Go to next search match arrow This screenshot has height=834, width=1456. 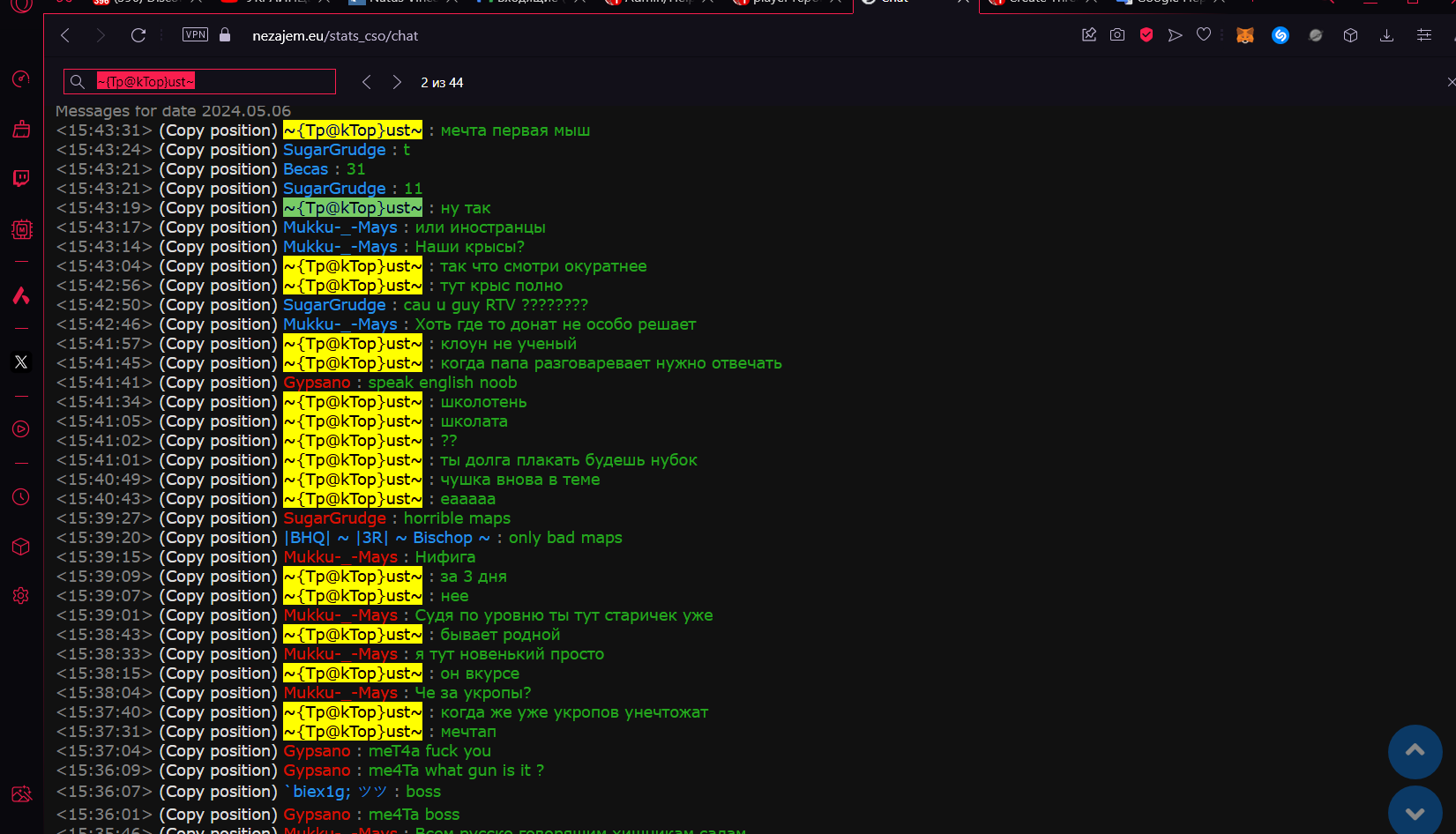pos(397,82)
